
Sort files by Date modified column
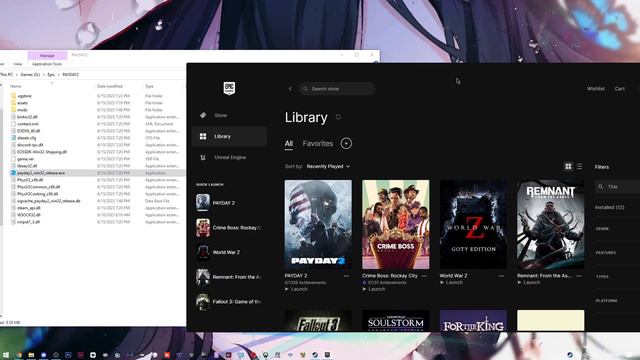click(110, 86)
